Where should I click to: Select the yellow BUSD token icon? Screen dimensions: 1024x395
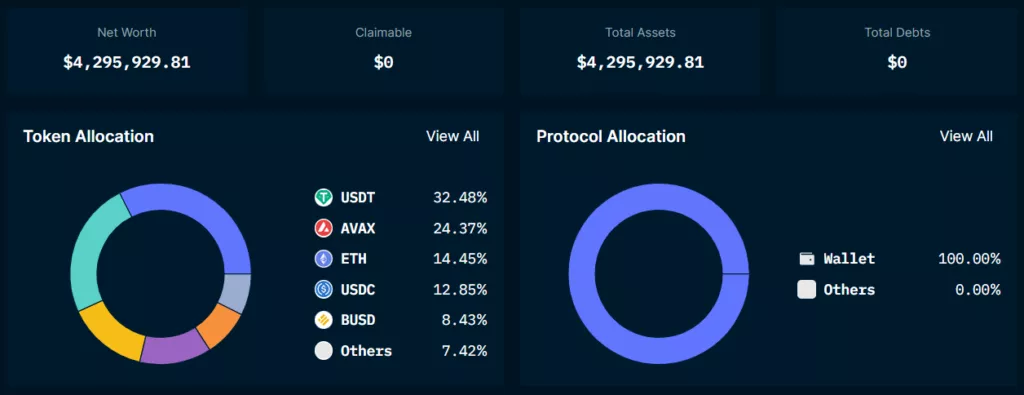pyautogui.click(x=323, y=321)
